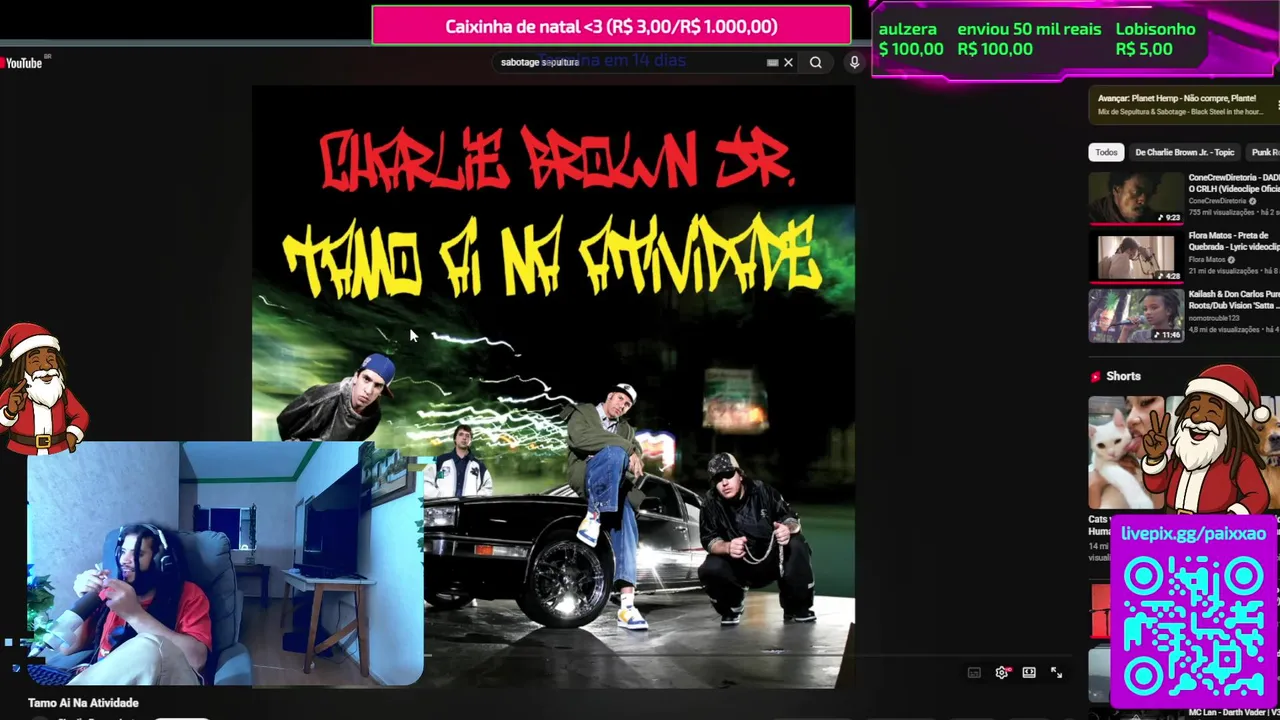Open the player settings gear
Viewport: 1280px width, 720px height.
1002,673
